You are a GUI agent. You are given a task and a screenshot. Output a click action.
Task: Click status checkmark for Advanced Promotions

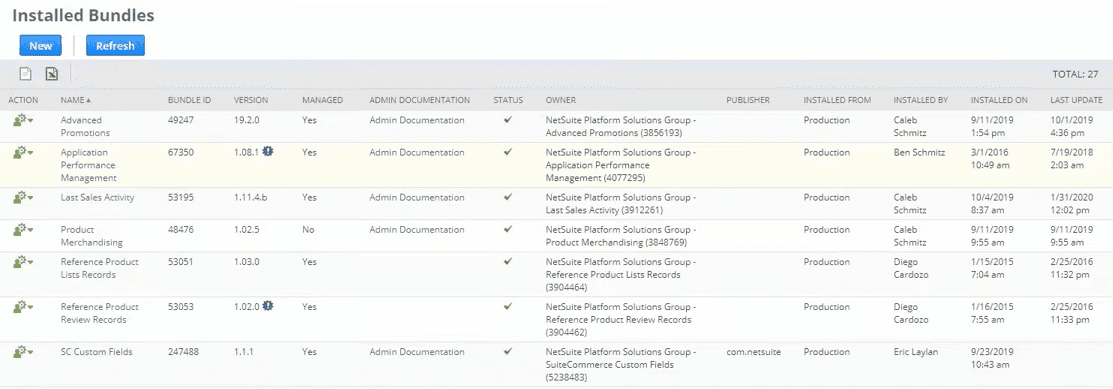click(x=508, y=120)
